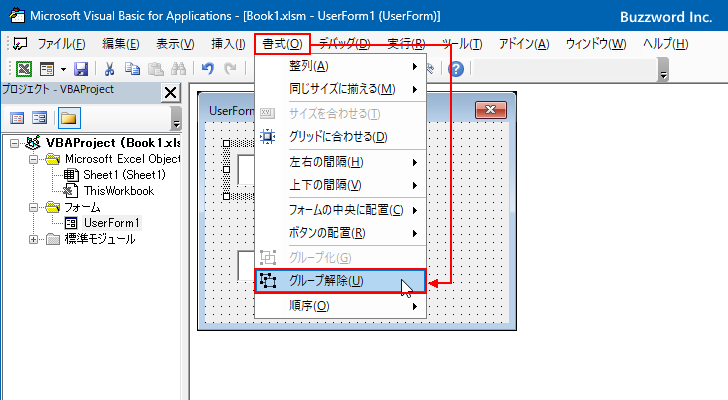Click the View Object icon in Project panel

point(39,118)
